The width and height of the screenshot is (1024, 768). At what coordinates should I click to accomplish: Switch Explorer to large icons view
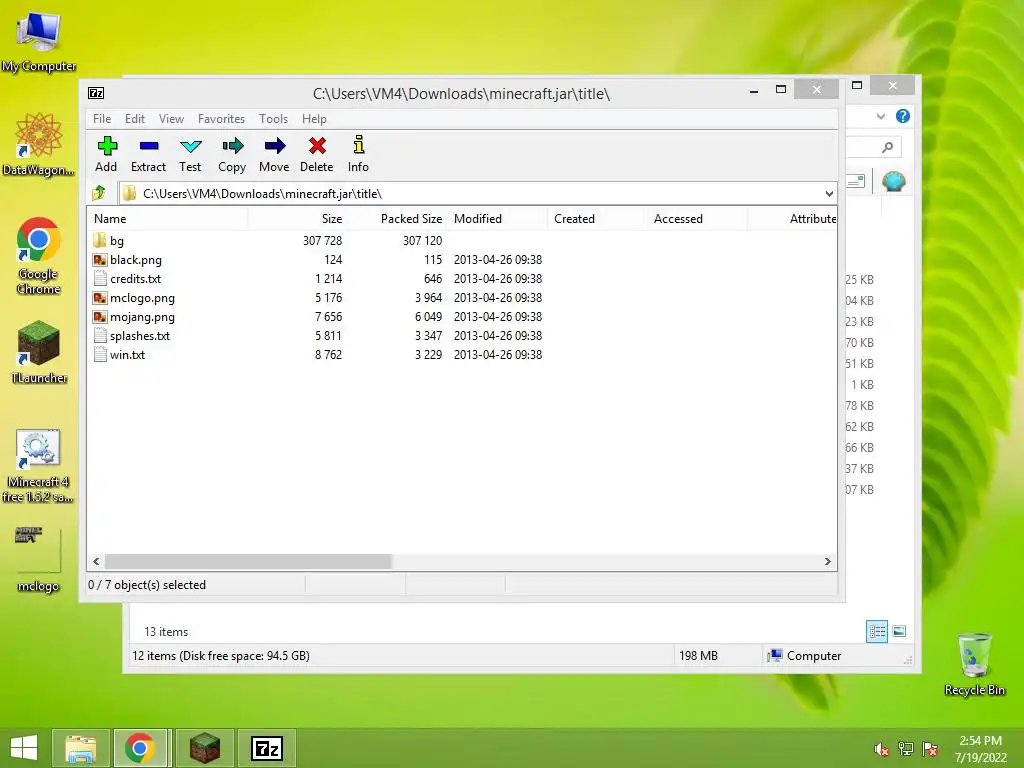click(899, 631)
